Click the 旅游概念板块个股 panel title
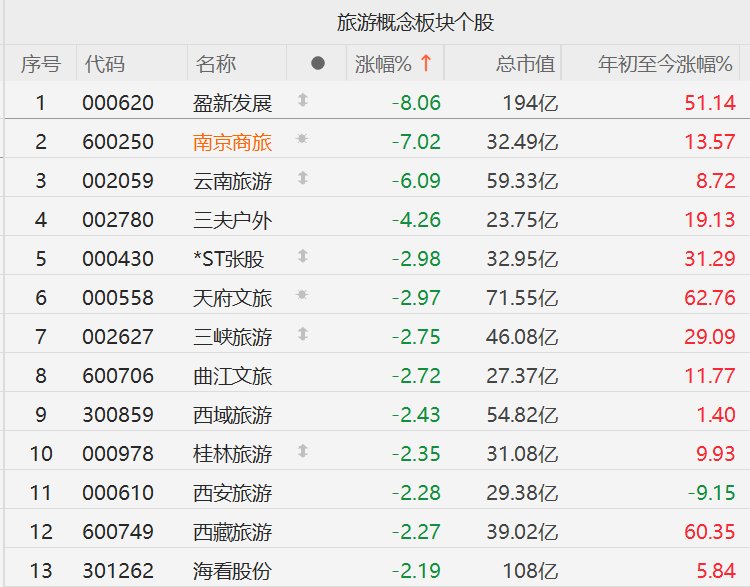Screen dimensions: 750x587 [416, 22]
